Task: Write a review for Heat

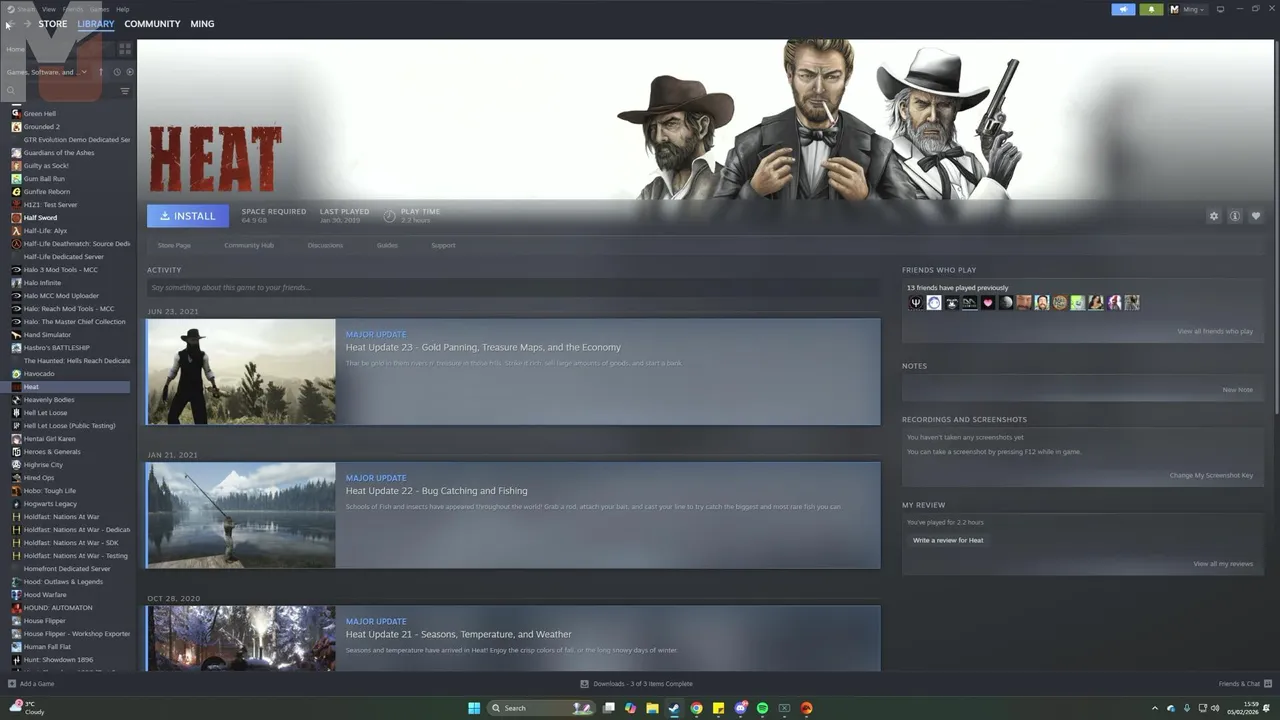Action: [x=948, y=540]
